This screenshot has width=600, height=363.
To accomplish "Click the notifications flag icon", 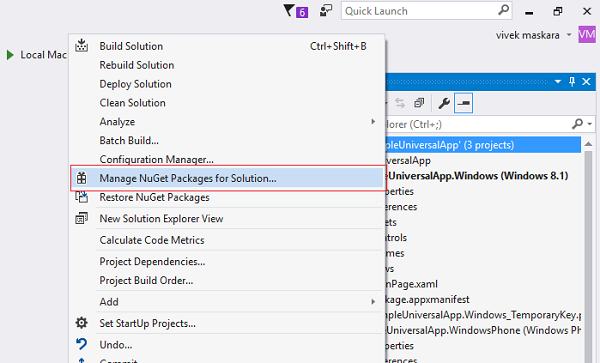I will (290, 11).
